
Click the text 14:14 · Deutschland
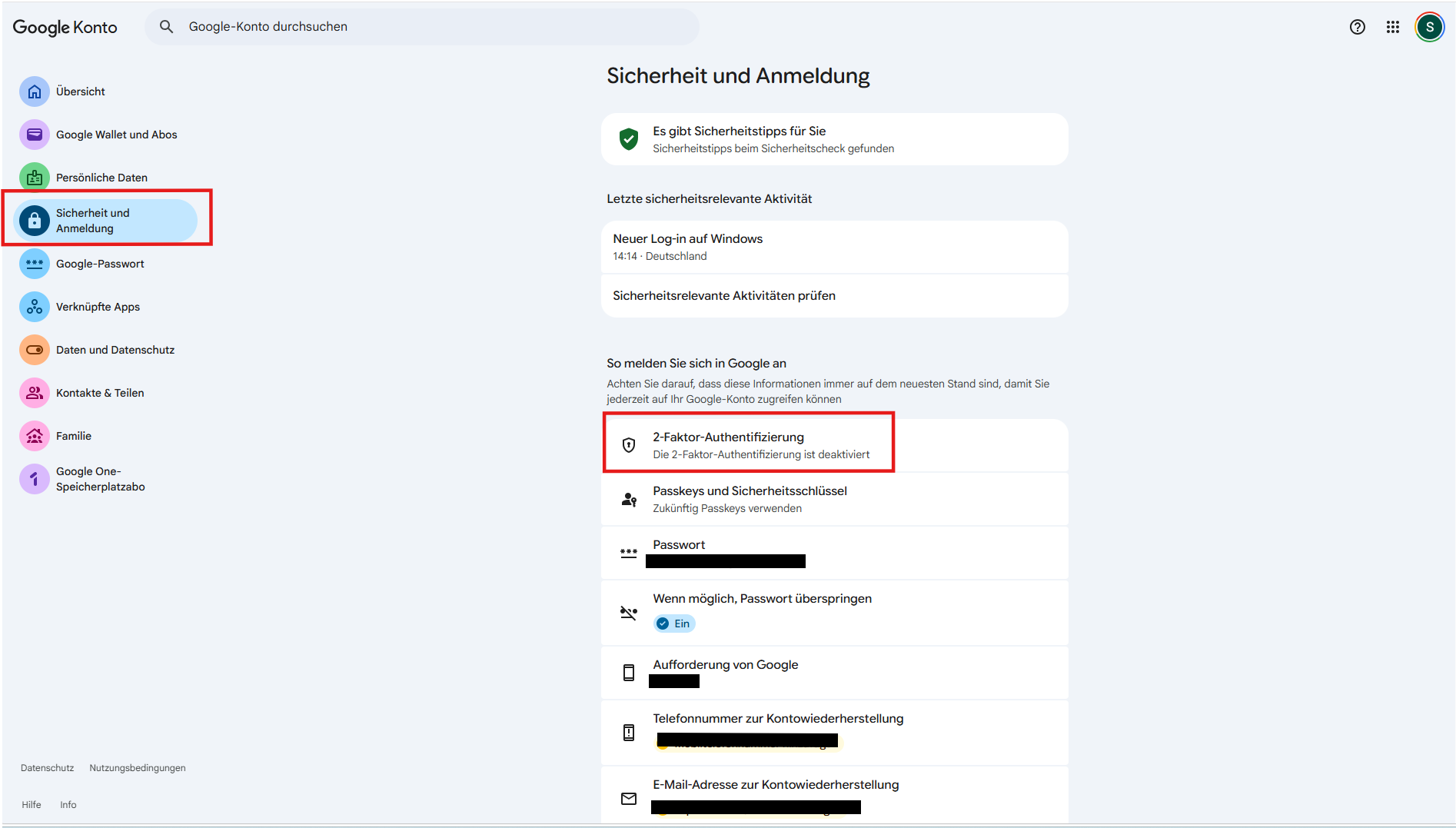tap(660, 256)
